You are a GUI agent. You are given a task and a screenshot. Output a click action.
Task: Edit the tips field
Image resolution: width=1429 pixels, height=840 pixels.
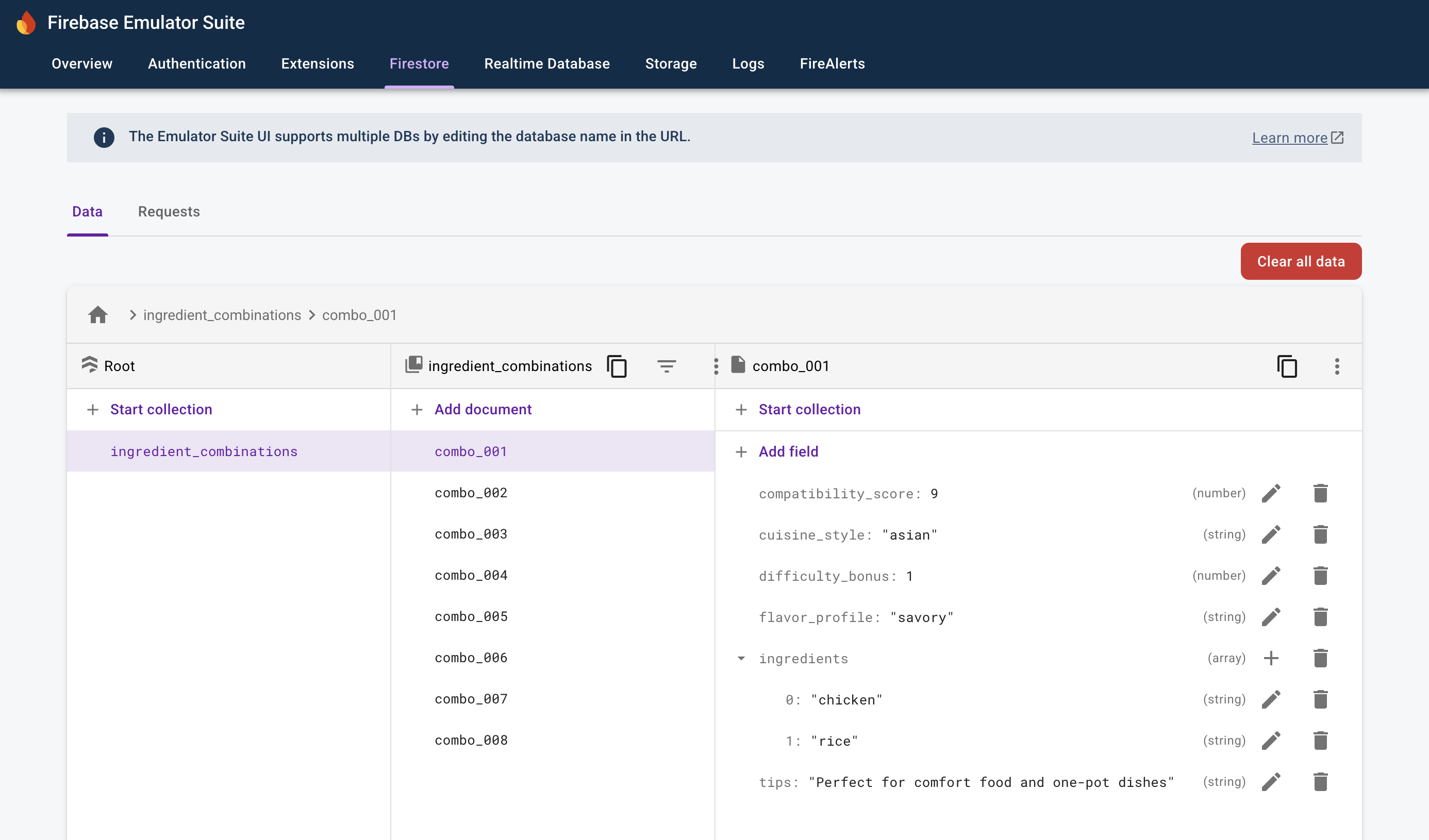1271,782
